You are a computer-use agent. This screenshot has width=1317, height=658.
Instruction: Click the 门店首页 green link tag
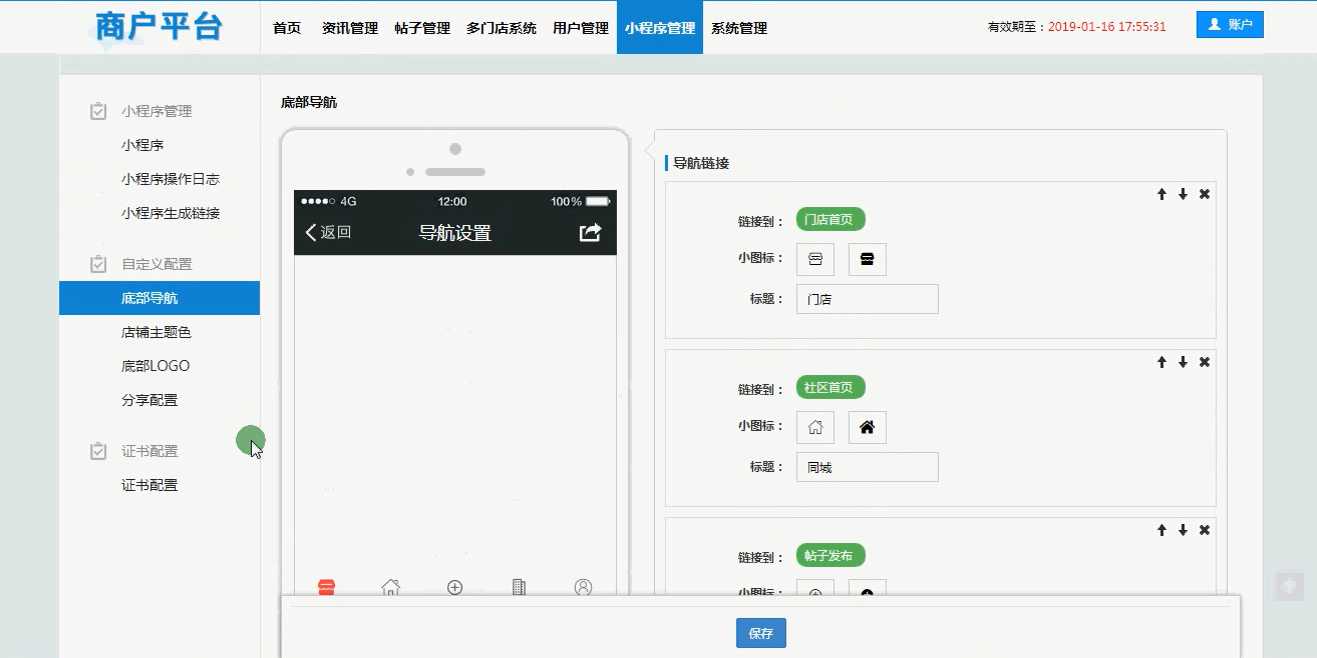pyautogui.click(x=830, y=220)
